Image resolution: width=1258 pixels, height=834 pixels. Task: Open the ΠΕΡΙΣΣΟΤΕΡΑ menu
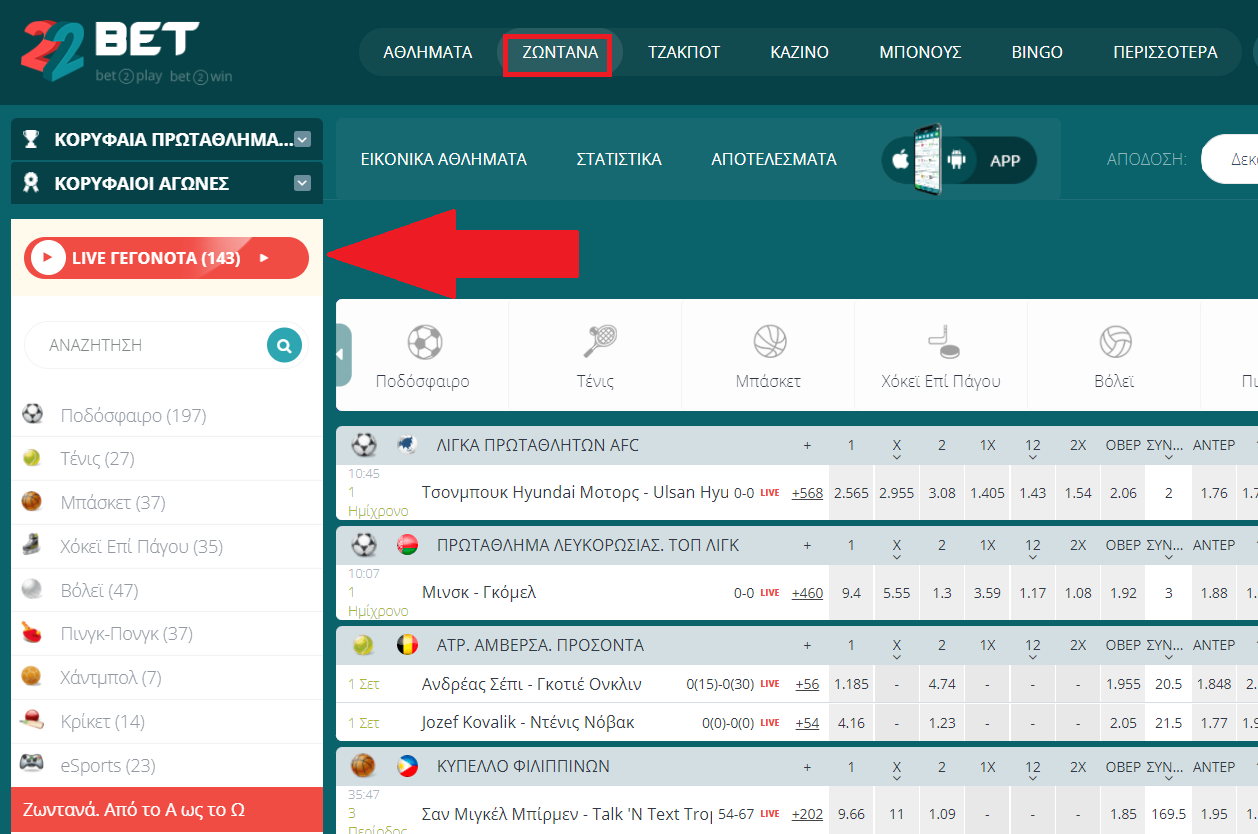pyautogui.click(x=1165, y=52)
